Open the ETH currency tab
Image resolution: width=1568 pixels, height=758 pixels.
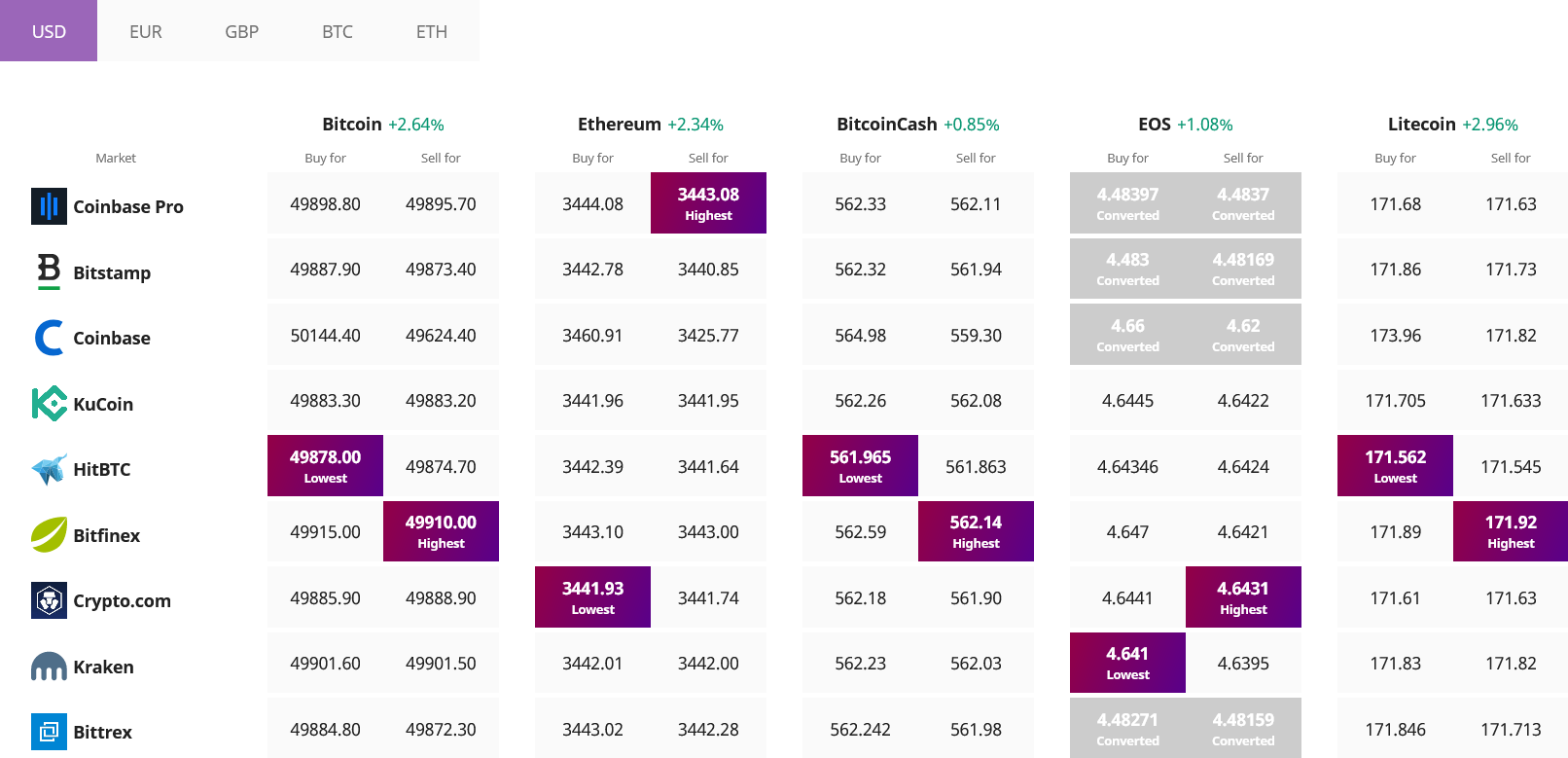pos(432,31)
